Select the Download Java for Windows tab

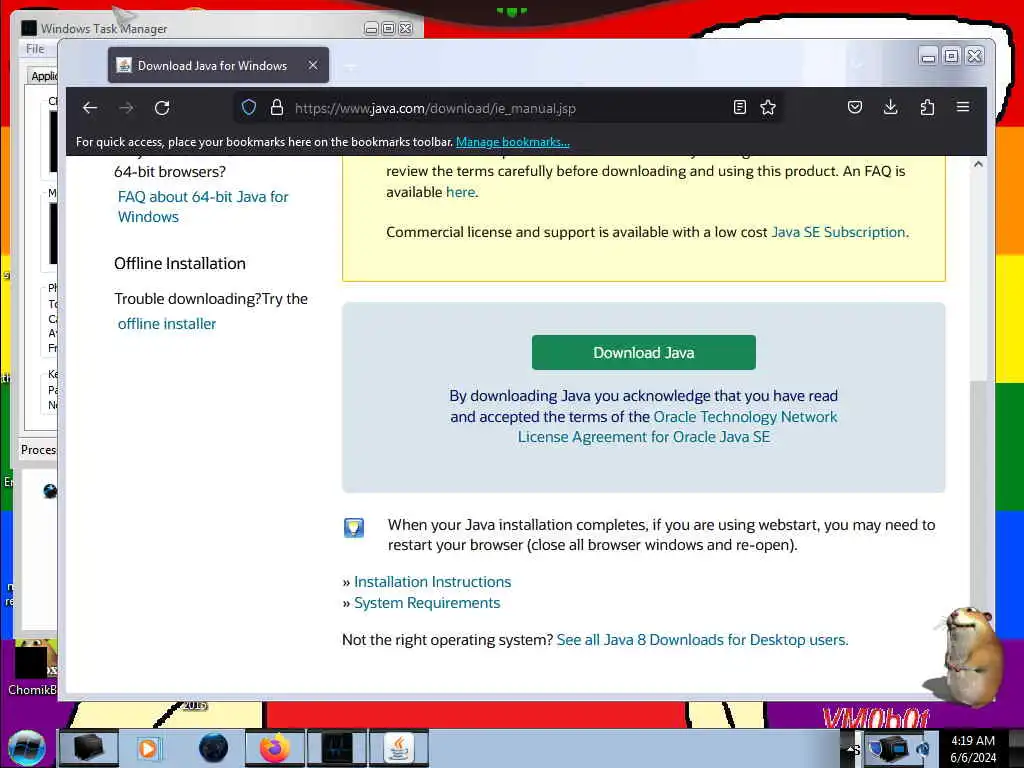tap(218, 65)
